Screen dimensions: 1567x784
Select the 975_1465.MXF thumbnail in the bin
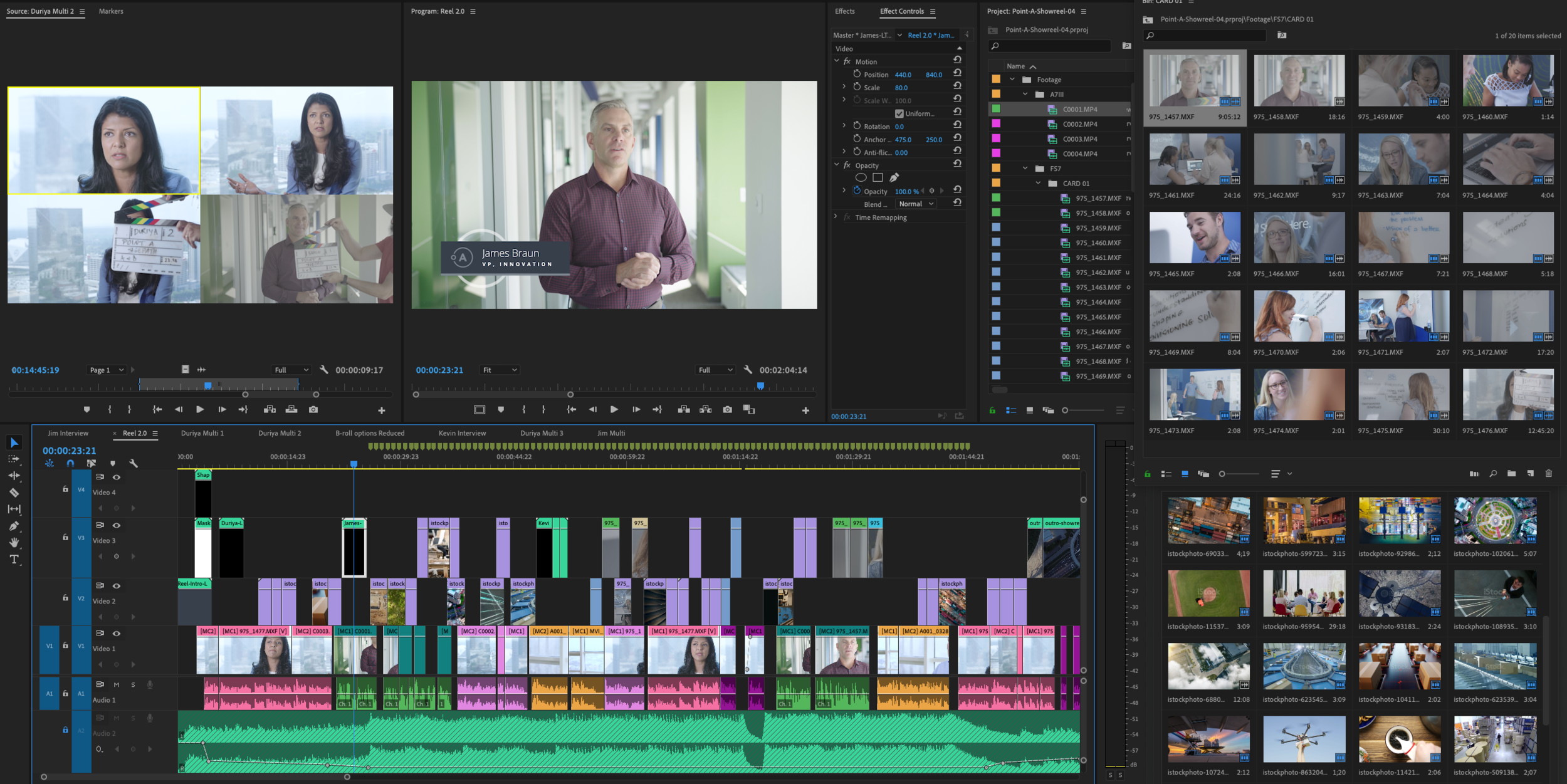pos(1195,238)
